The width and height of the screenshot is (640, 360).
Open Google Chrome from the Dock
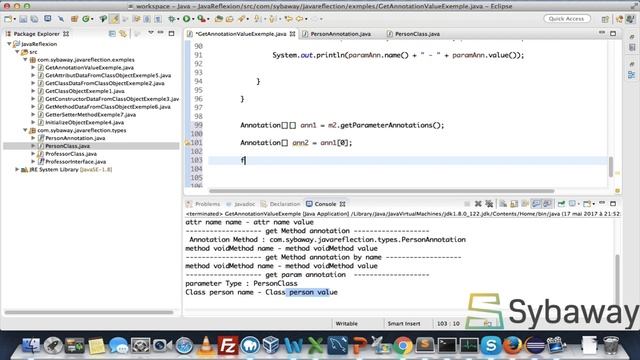point(403,346)
